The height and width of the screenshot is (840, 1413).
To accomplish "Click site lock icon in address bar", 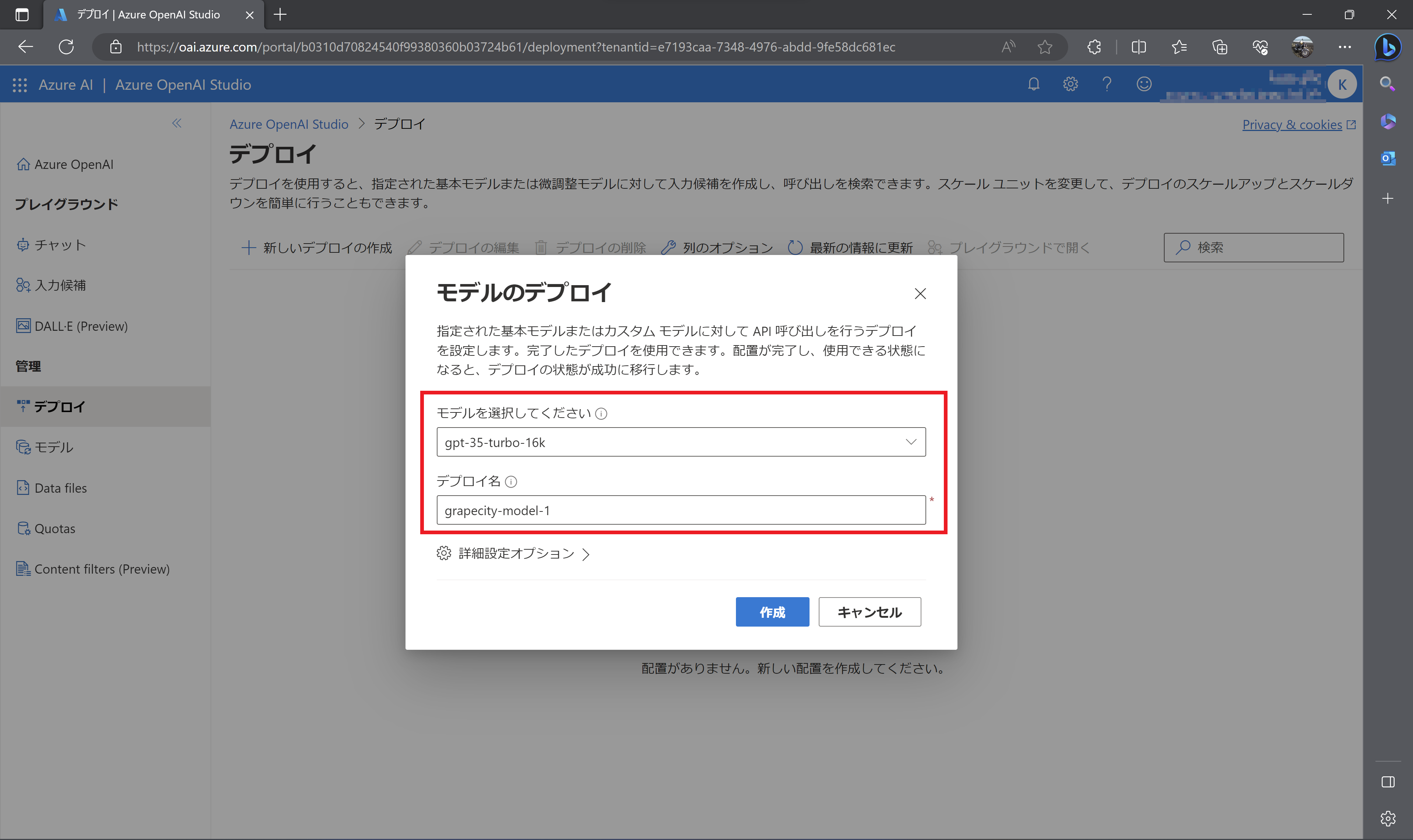I will pos(116,46).
